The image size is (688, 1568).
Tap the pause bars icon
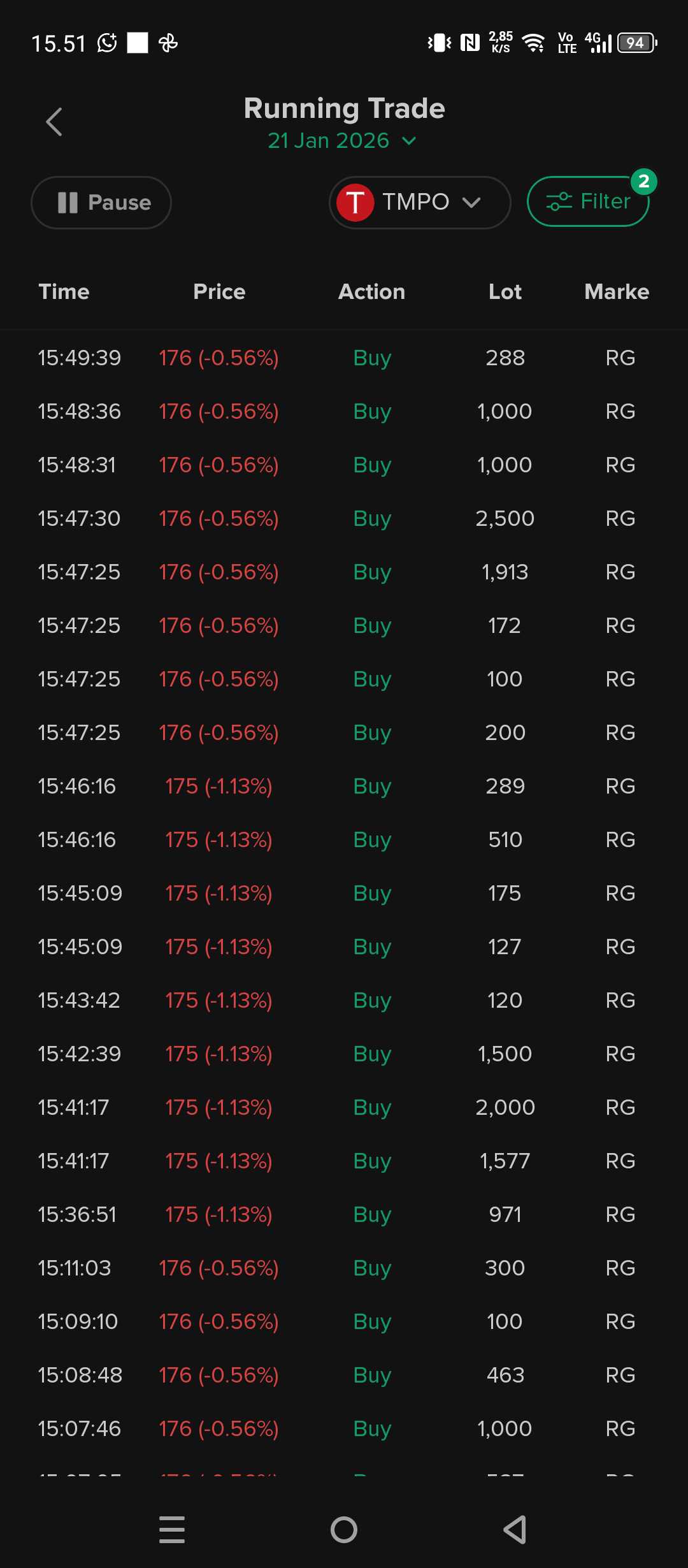tap(68, 203)
